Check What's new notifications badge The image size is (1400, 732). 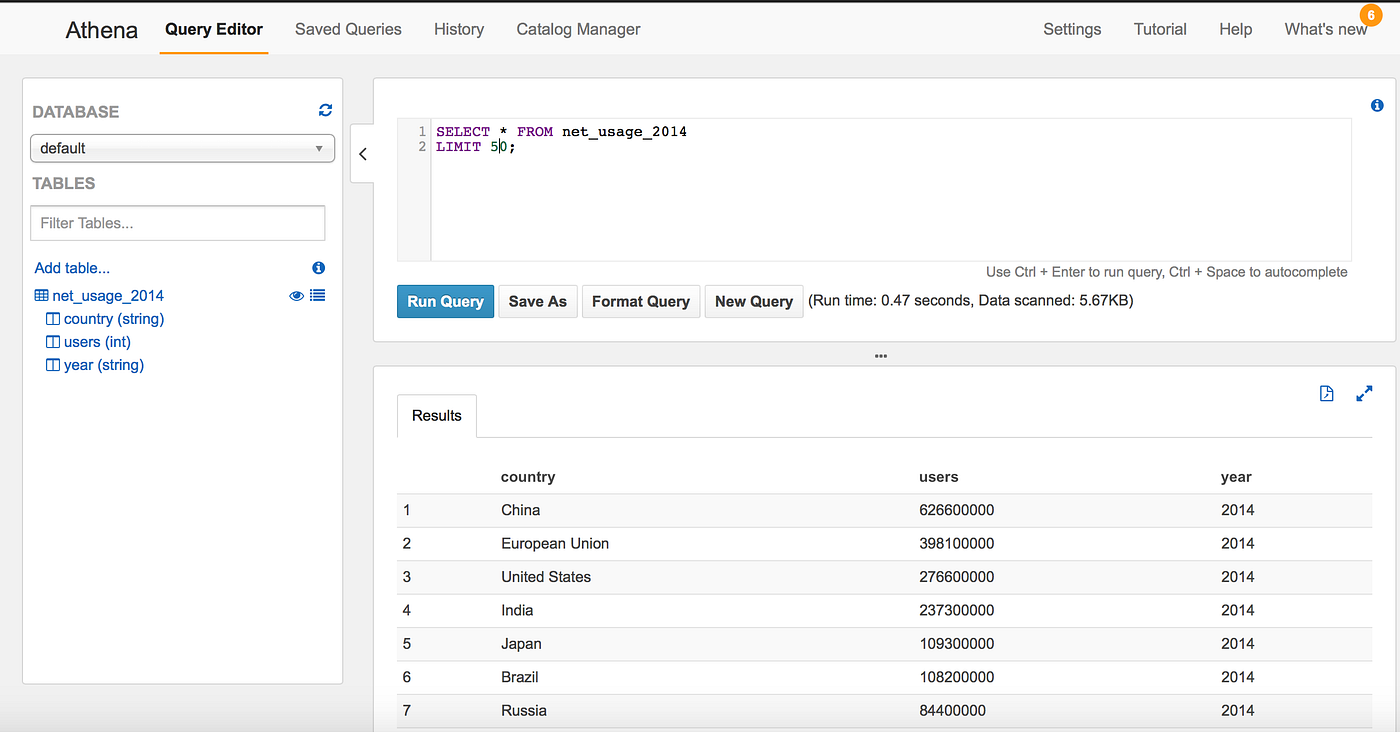pyautogui.click(x=1369, y=15)
